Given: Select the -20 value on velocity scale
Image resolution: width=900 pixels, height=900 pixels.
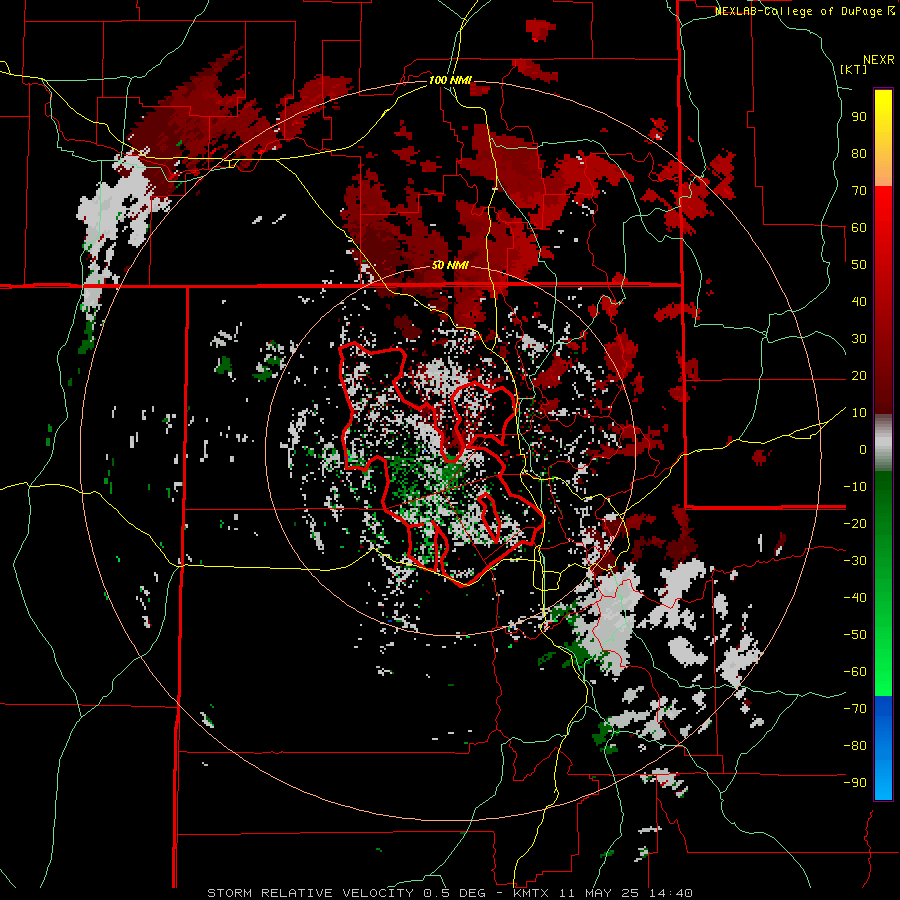Looking at the screenshot, I should (855, 523).
